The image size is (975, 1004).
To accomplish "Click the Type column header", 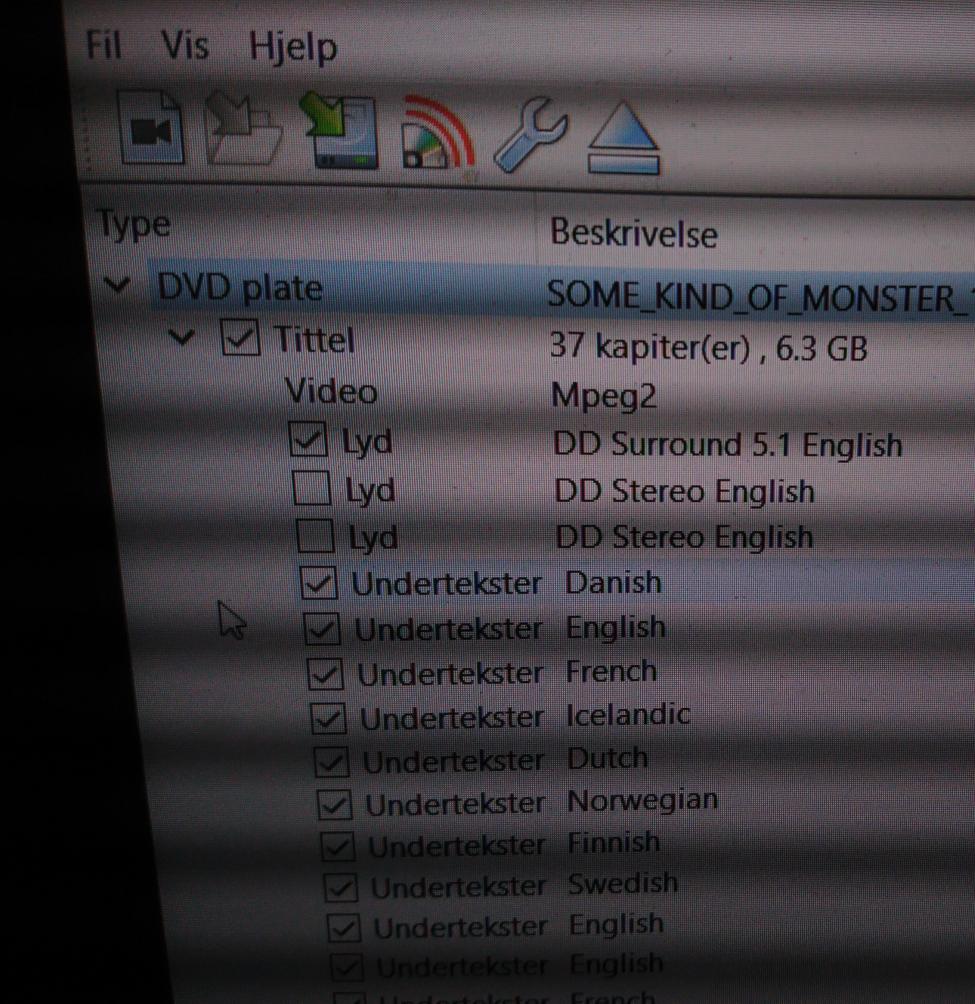I will 134,225.
